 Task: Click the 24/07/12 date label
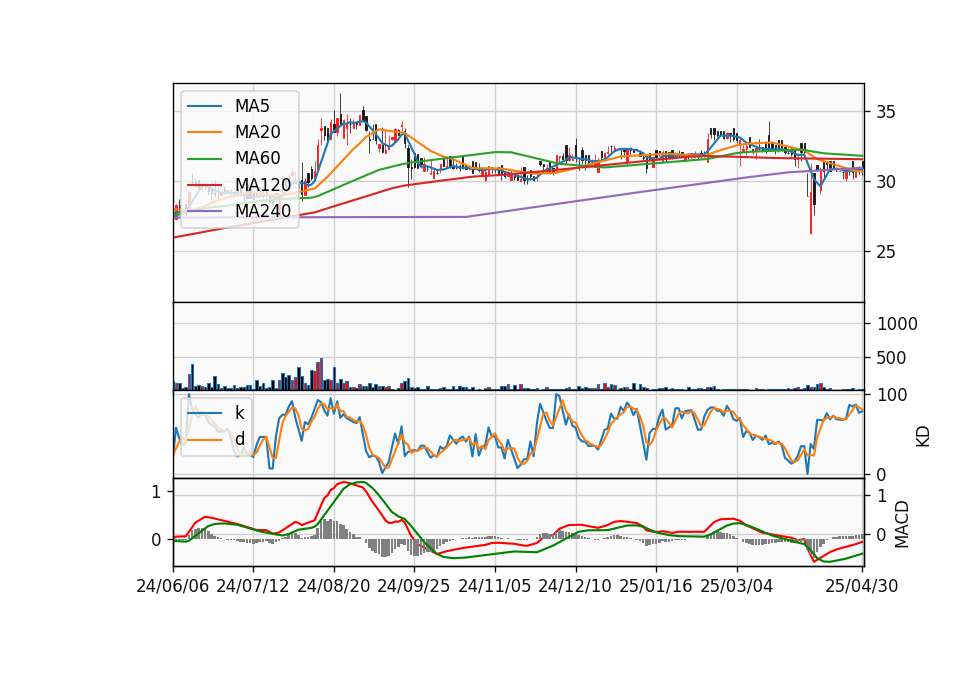pos(253,586)
